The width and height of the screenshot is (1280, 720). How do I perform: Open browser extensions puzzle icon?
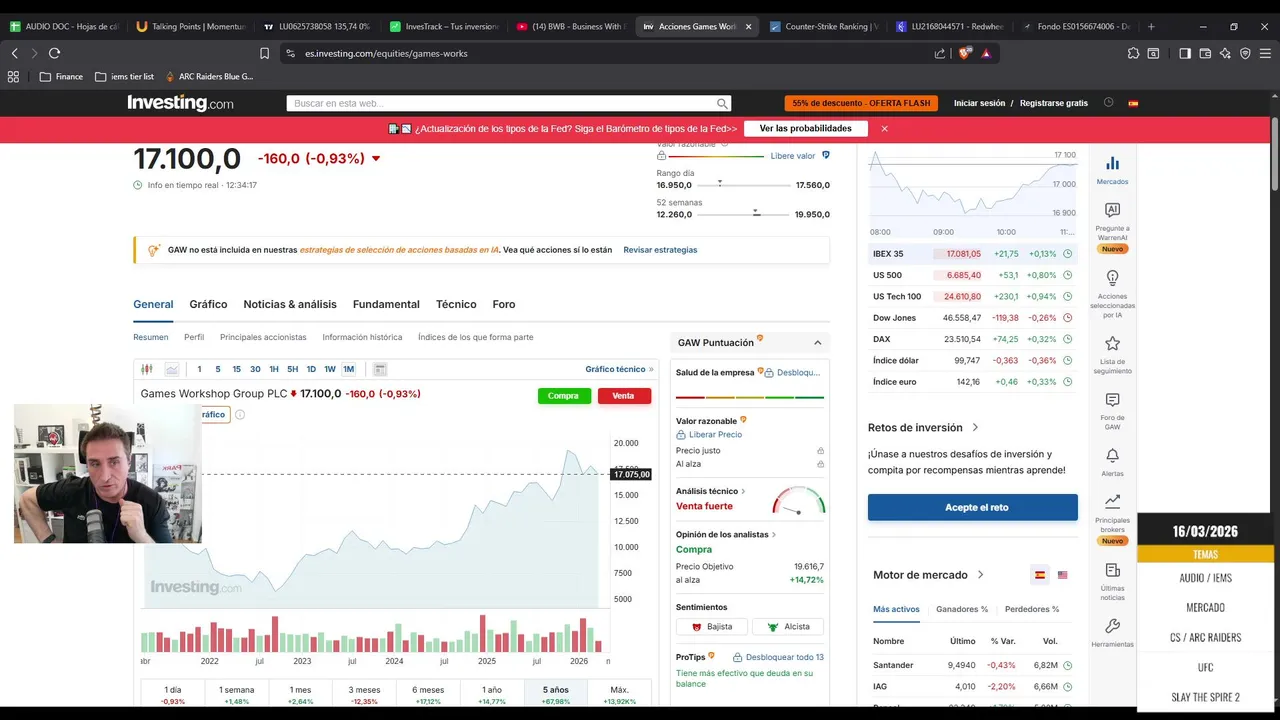click(x=1133, y=53)
